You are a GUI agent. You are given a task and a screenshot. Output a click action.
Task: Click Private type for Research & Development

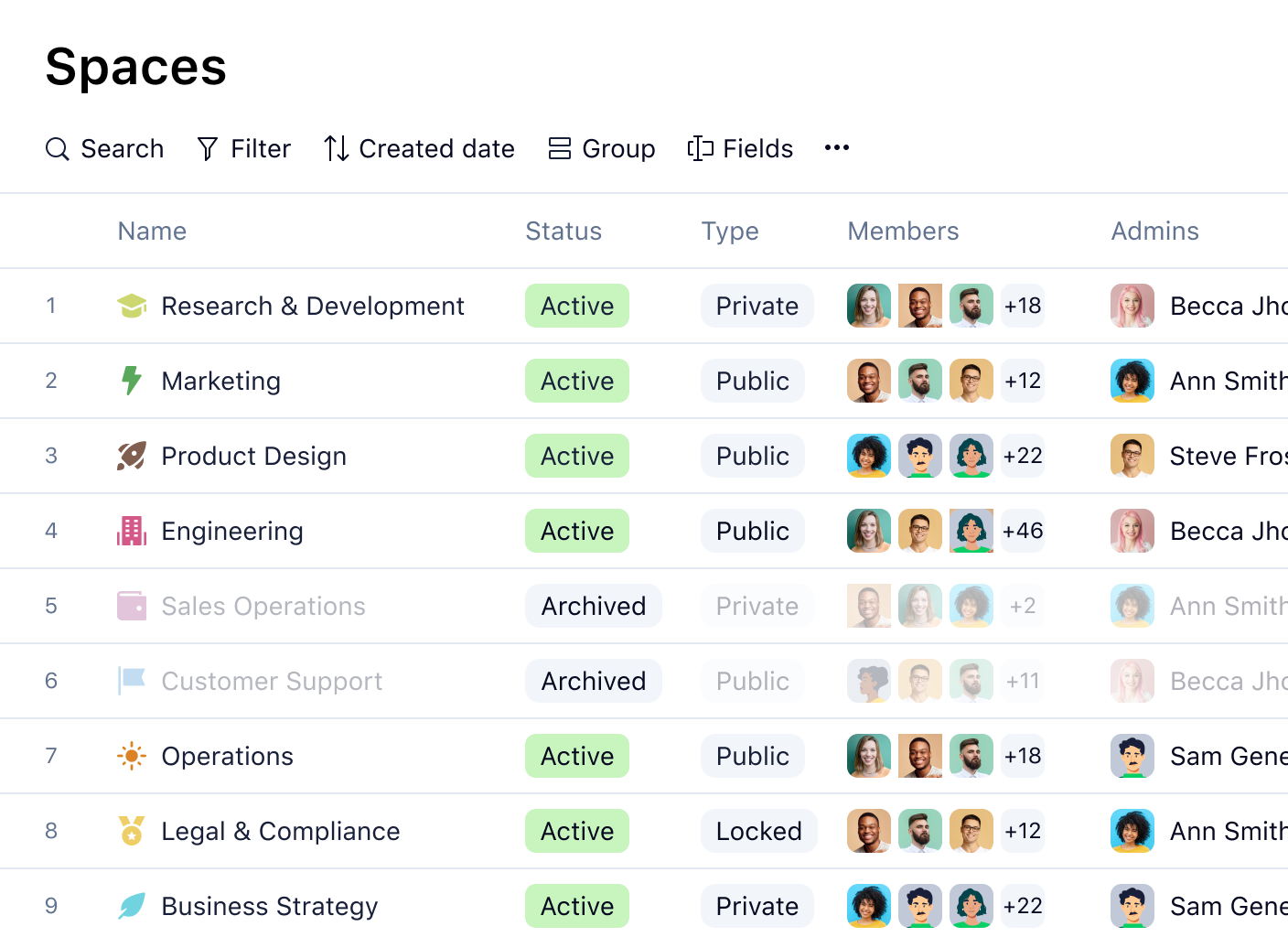coord(757,306)
